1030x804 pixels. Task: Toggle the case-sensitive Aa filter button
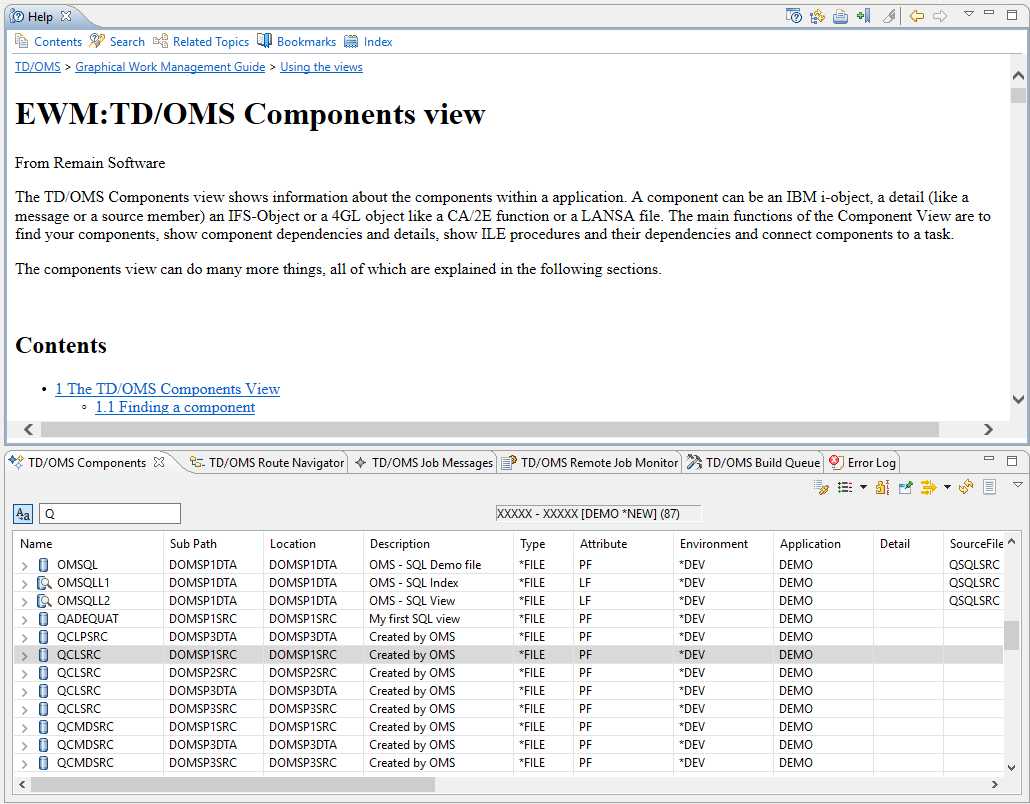23,514
